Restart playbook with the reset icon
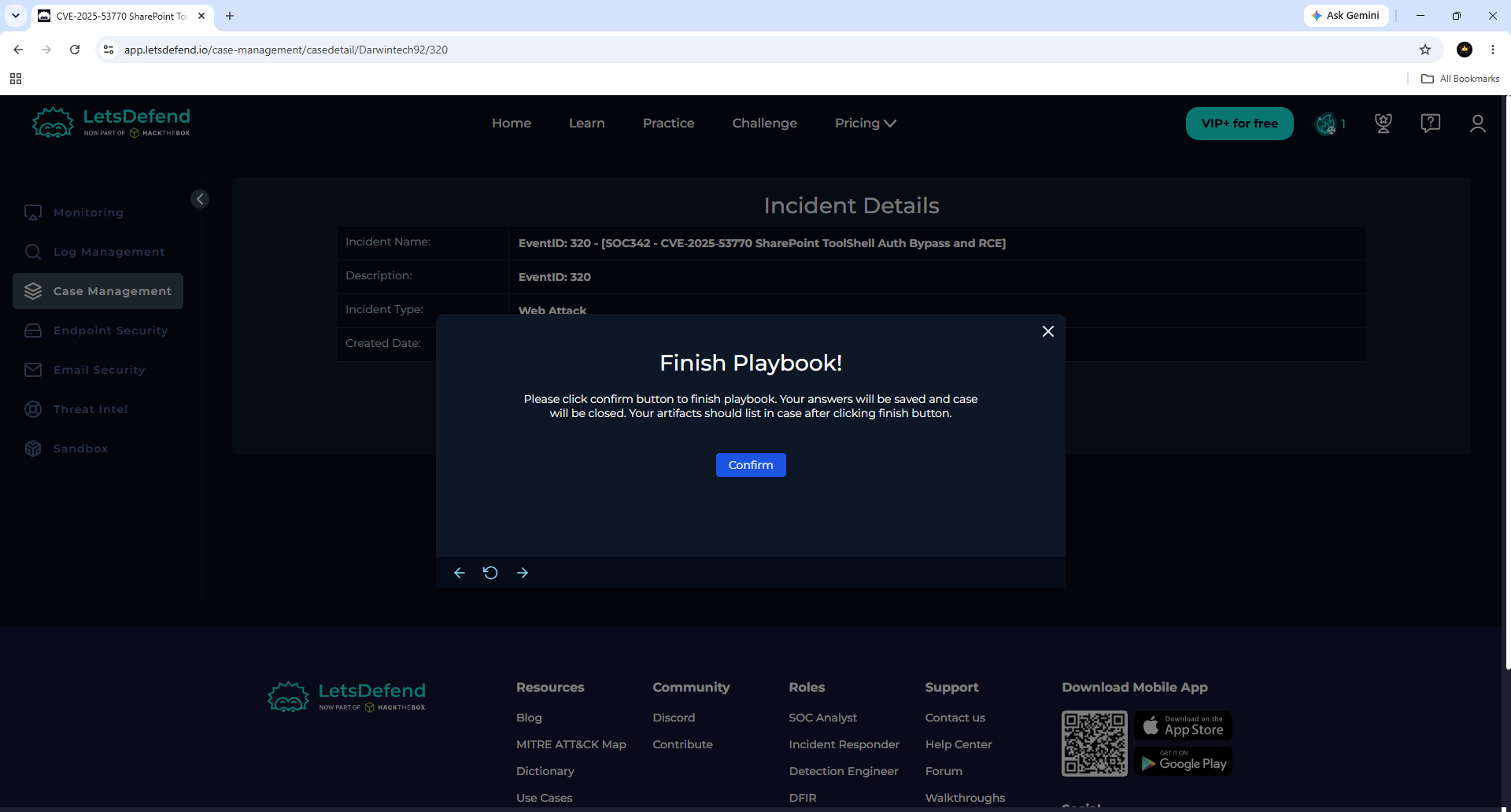This screenshot has width=1511, height=812. click(490, 573)
